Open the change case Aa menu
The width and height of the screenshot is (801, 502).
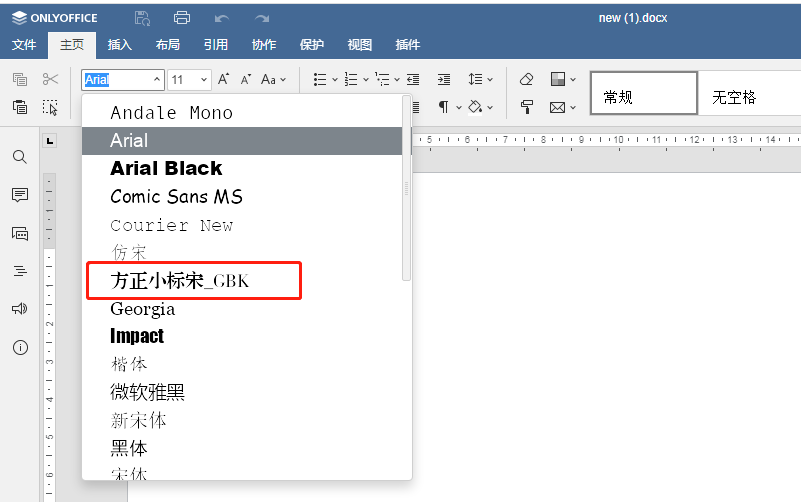[269, 80]
